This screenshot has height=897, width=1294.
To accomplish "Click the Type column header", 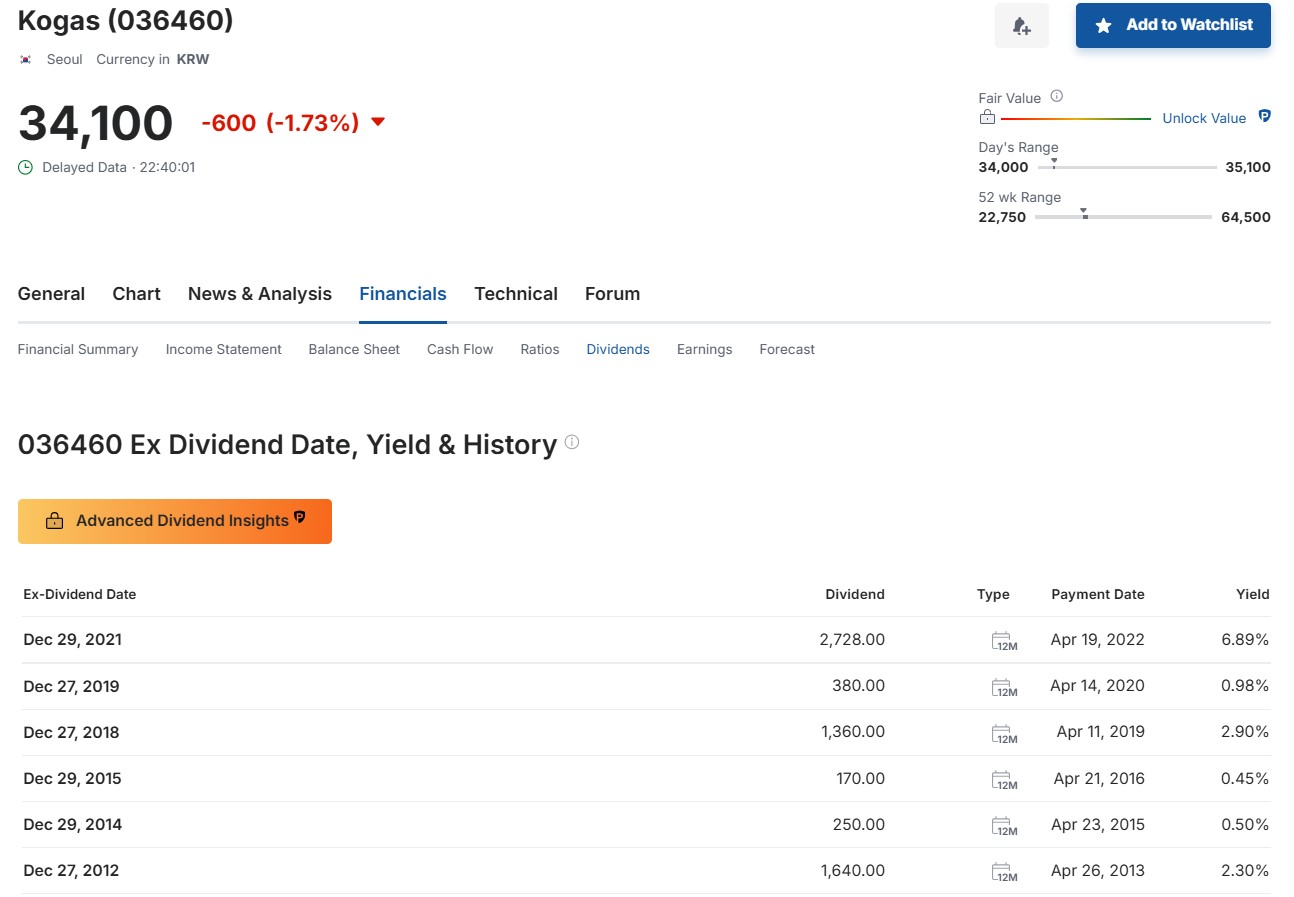I will point(993,594).
